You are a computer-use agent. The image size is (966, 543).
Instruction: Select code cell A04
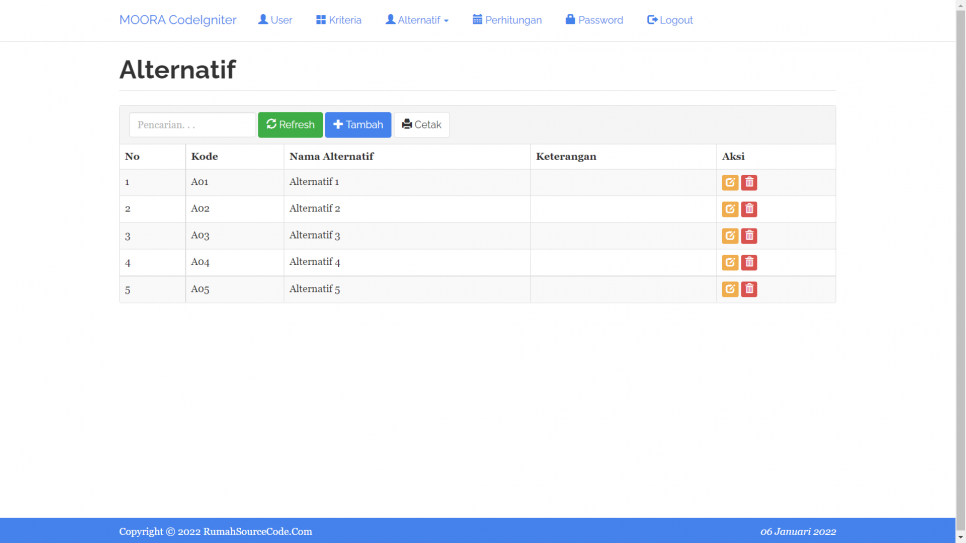(234, 263)
